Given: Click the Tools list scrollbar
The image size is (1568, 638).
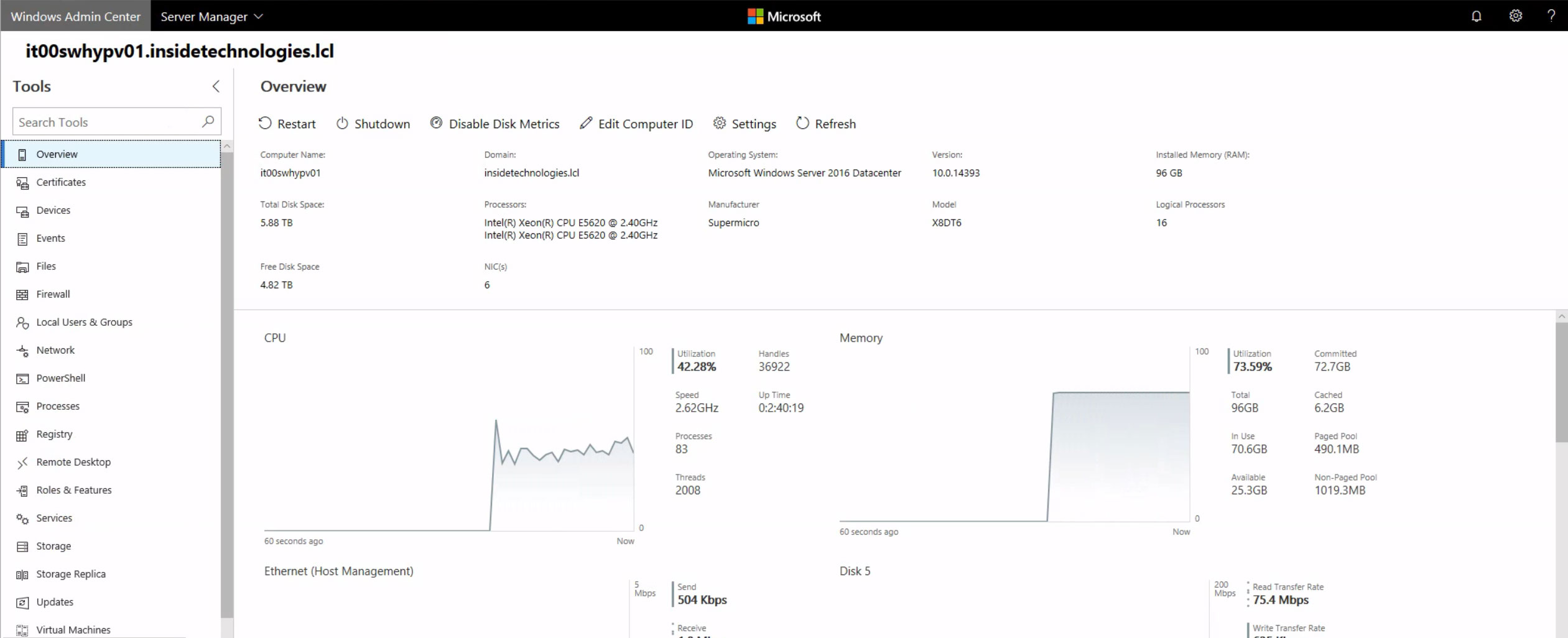Looking at the screenshot, I should click(227, 386).
